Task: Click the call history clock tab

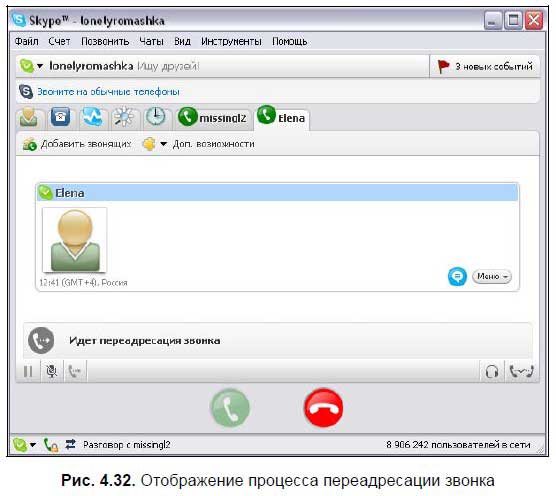Action: coord(156,117)
